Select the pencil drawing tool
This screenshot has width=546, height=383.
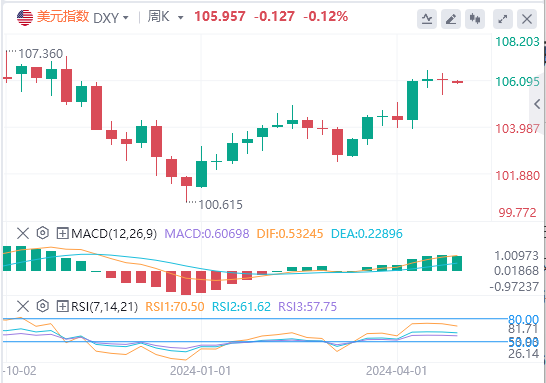pos(451,19)
